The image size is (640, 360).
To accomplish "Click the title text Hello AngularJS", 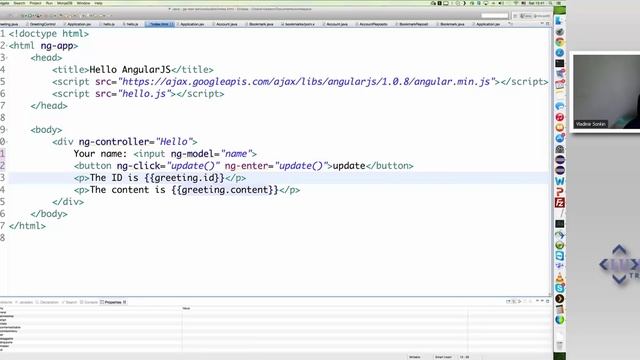I will (130, 70).
